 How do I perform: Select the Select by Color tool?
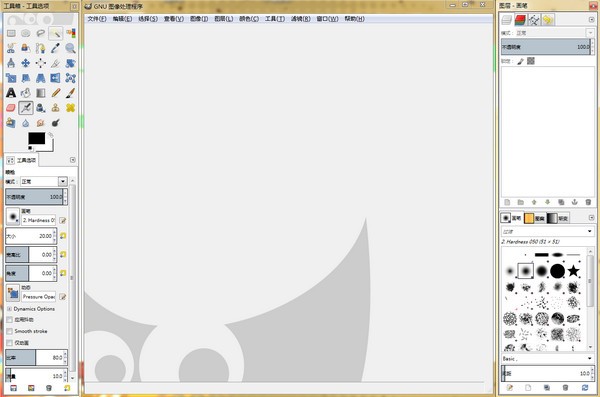(70, 33)
